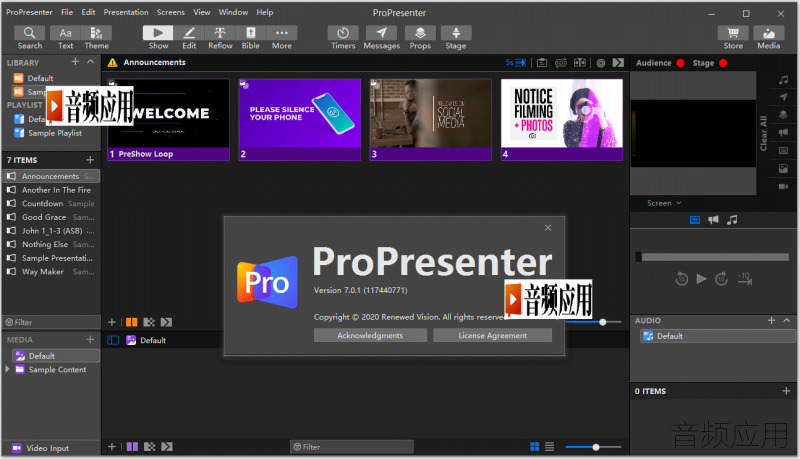Open the Edit menu
Image resolution: width=800 pixels, height=459 pixels.
click(88, 12)
